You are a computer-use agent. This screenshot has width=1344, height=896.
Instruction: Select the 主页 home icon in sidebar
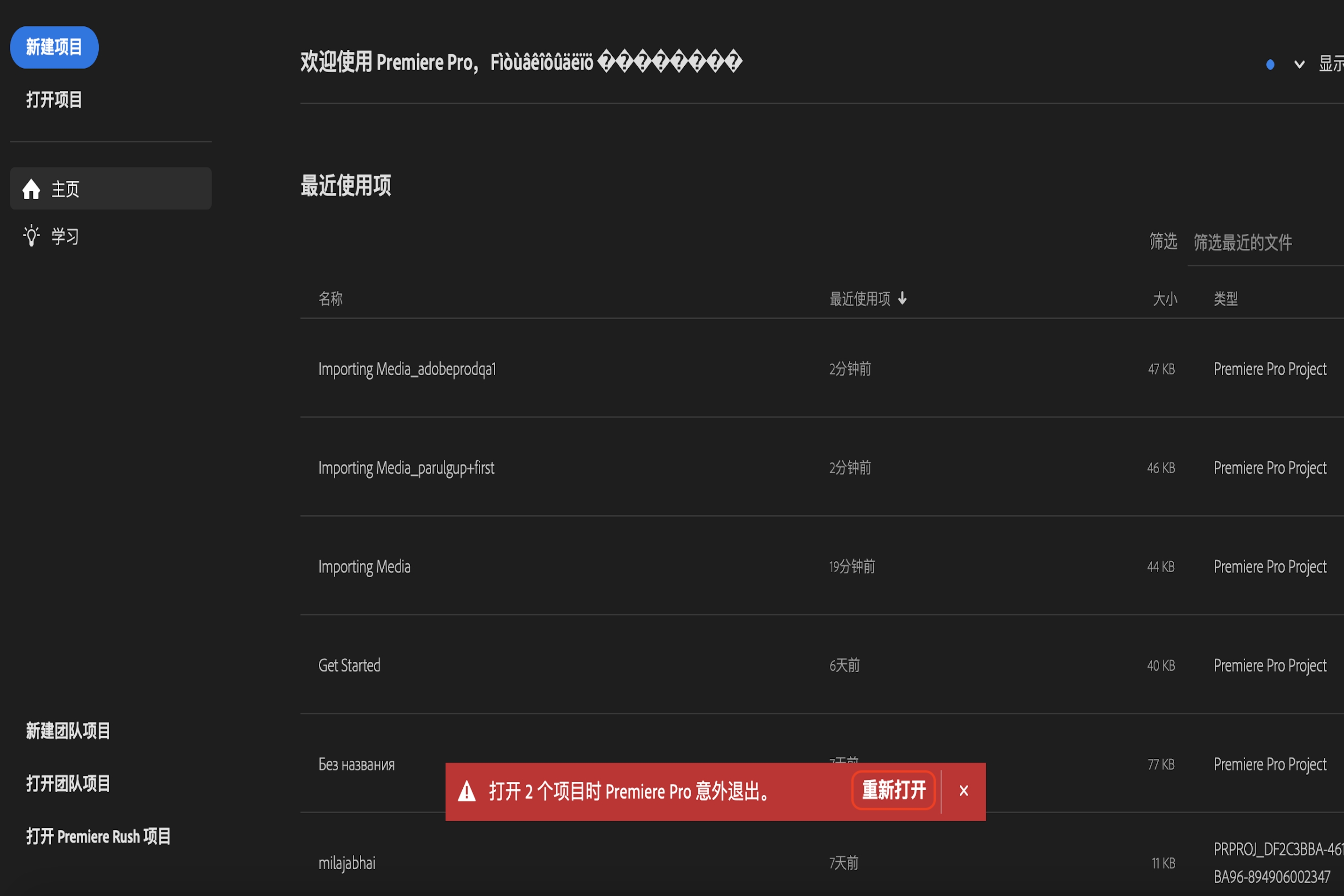32,189
